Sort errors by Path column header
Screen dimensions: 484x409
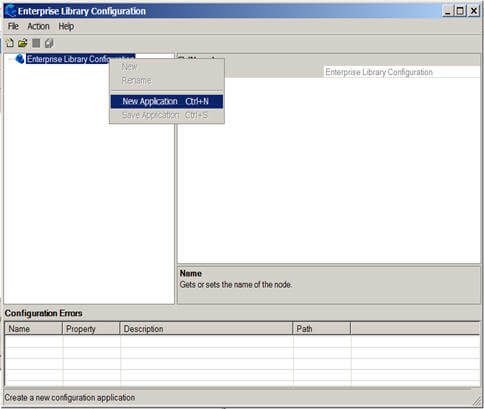coord(322,329)
